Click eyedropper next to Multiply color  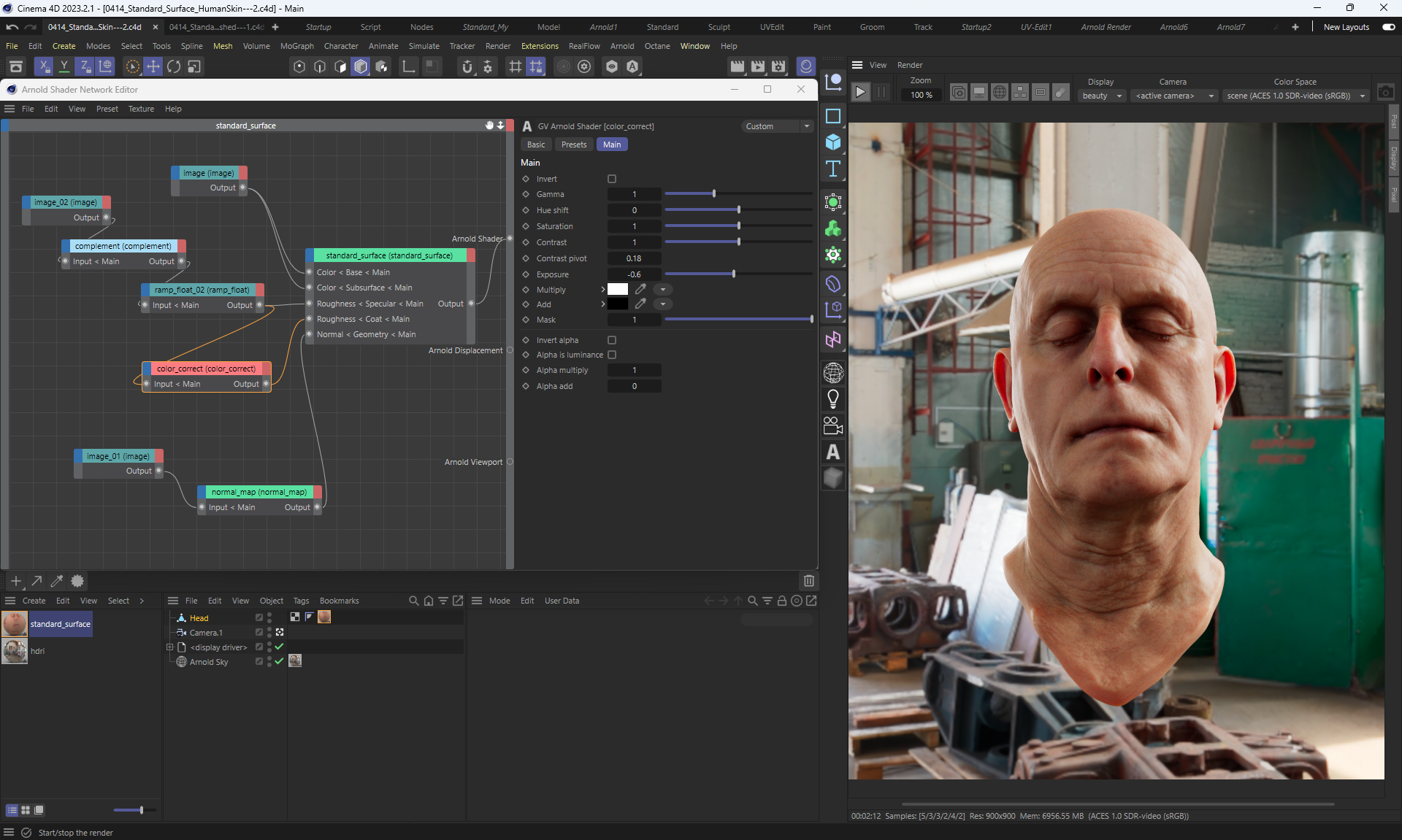tap(640, 289)
